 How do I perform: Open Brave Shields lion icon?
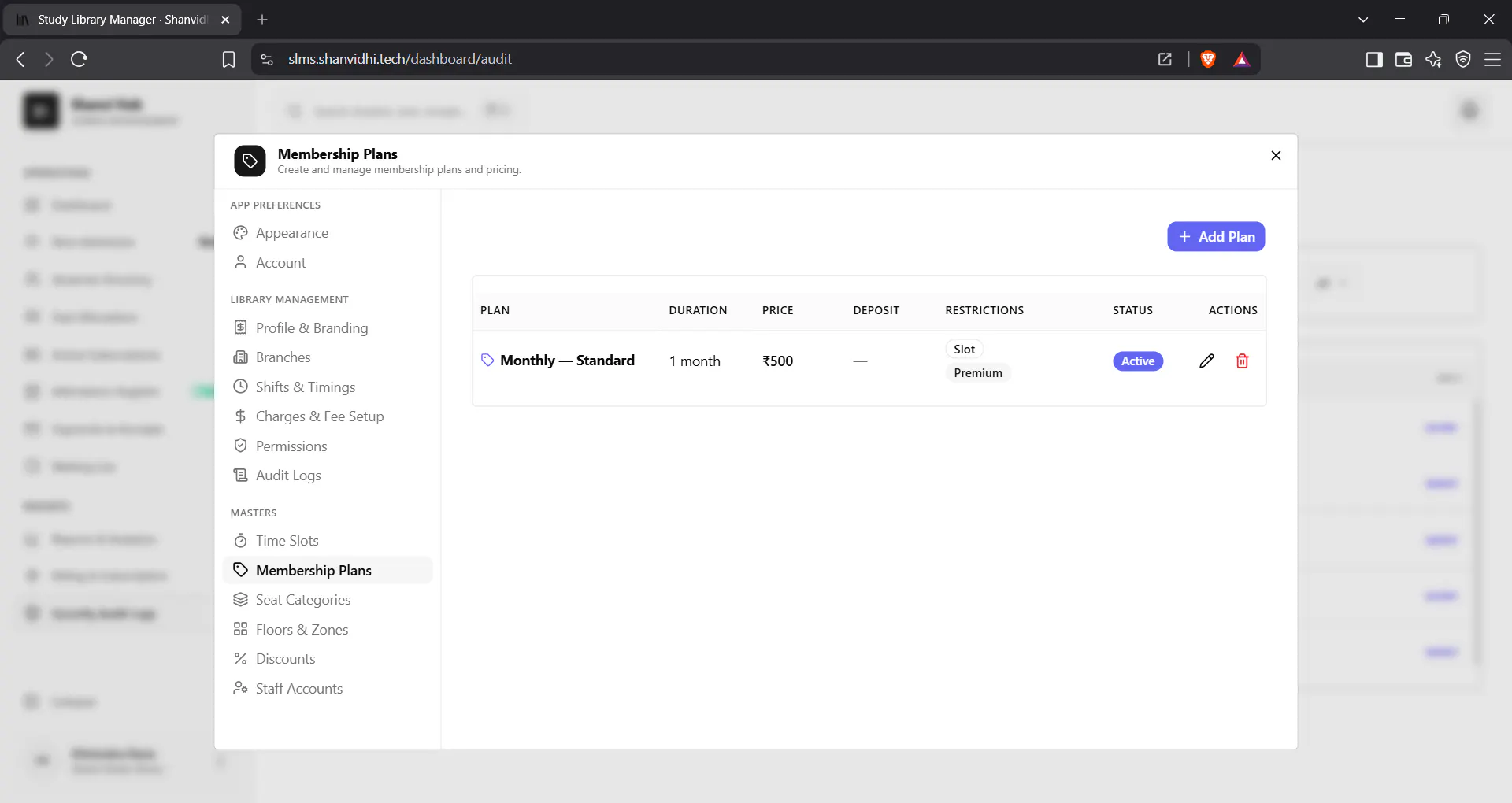1208,59
